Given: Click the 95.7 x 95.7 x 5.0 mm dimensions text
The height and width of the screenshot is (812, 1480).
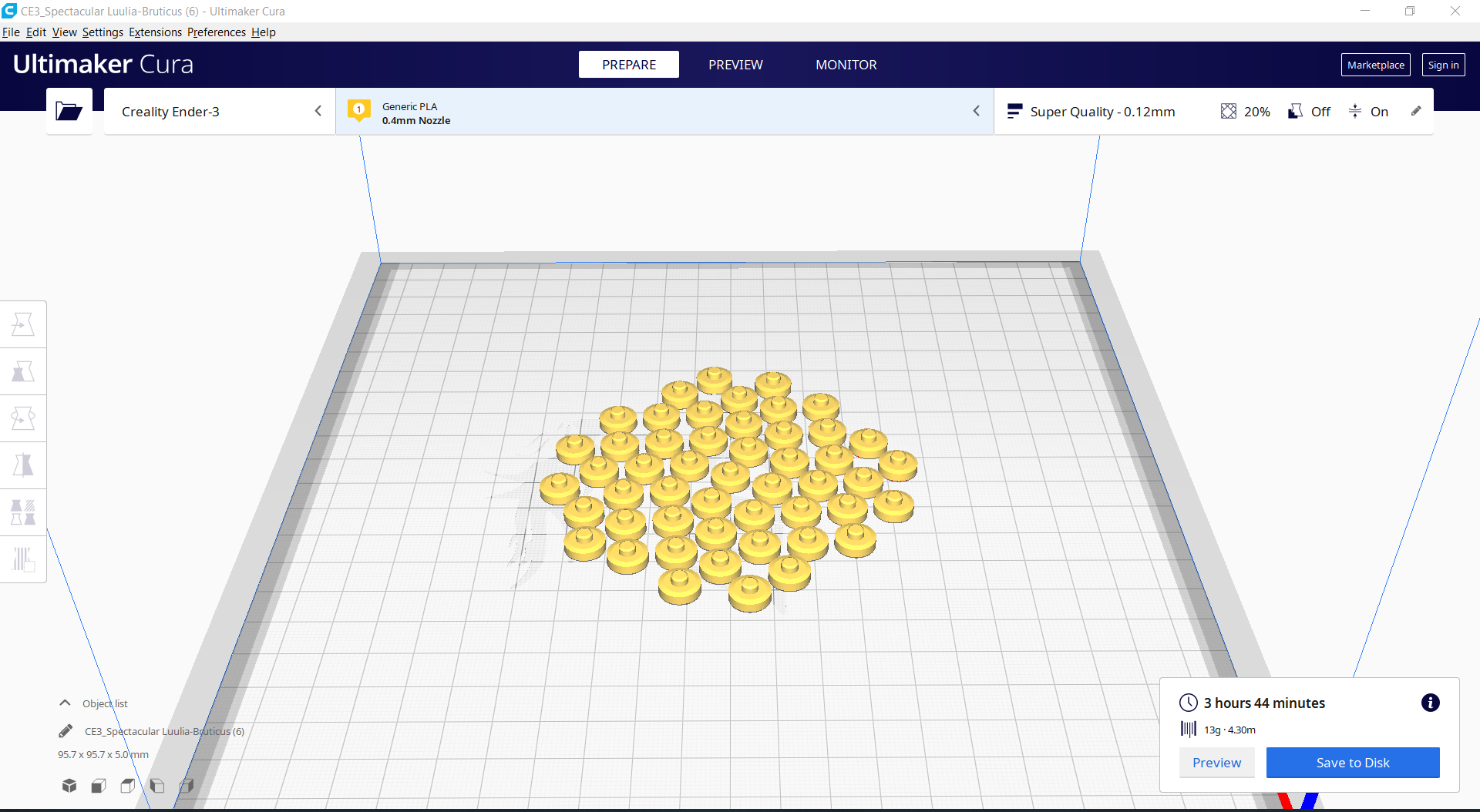Looking at the screenshot, I should [103, 754].
